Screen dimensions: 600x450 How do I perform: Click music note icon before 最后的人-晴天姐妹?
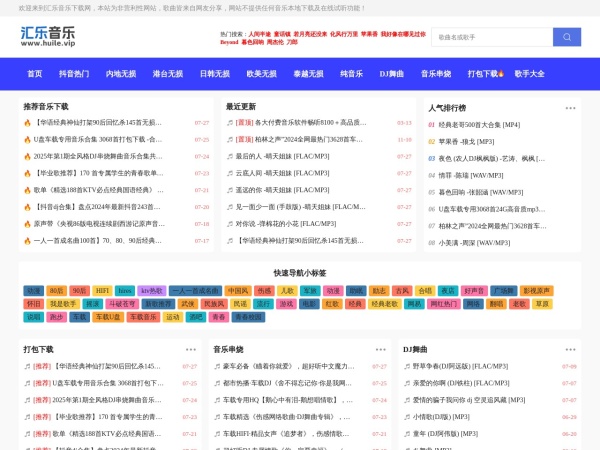point(229,156)
